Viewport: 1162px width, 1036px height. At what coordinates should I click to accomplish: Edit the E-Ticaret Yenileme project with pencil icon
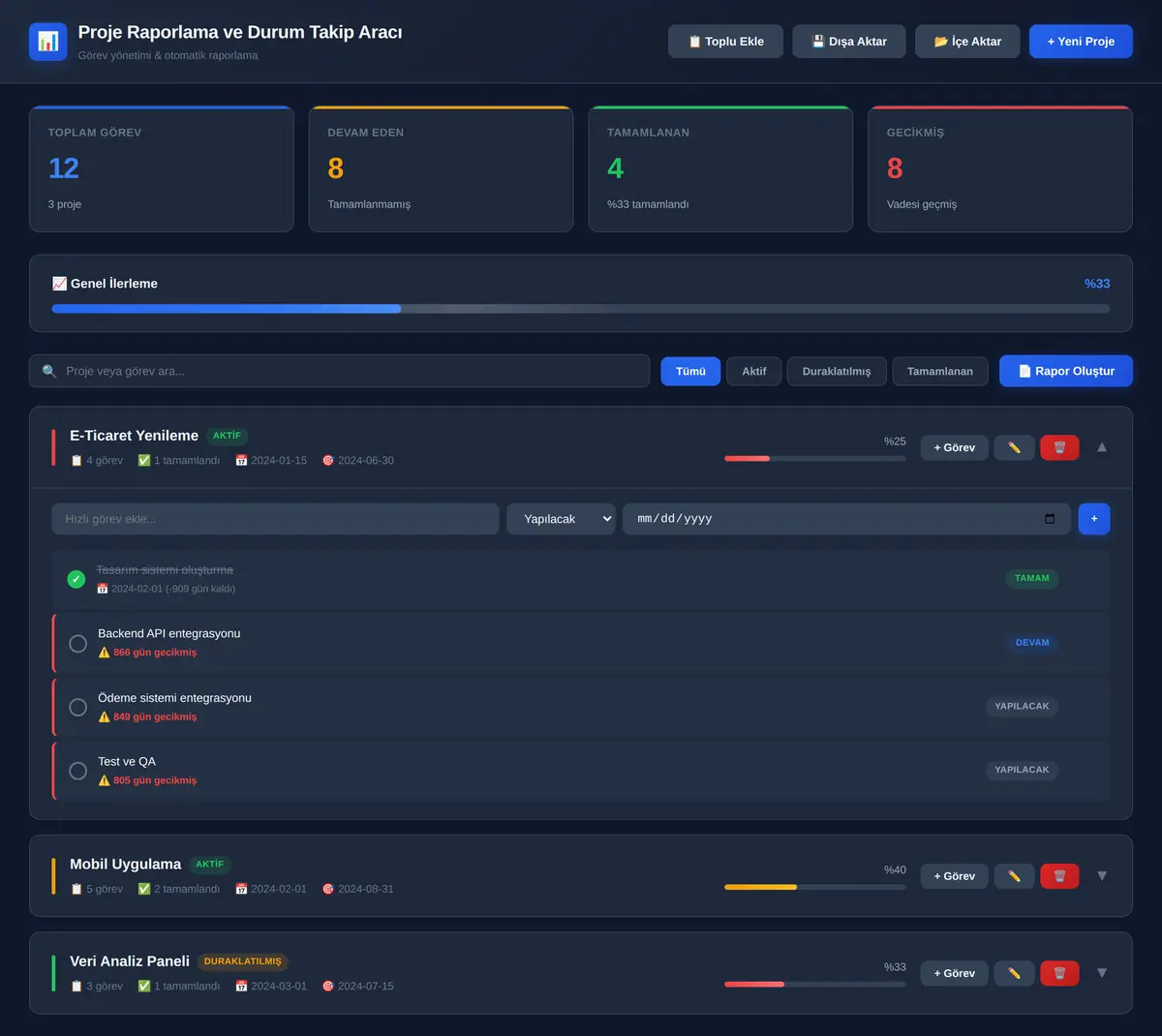[x=1014, y=447]
